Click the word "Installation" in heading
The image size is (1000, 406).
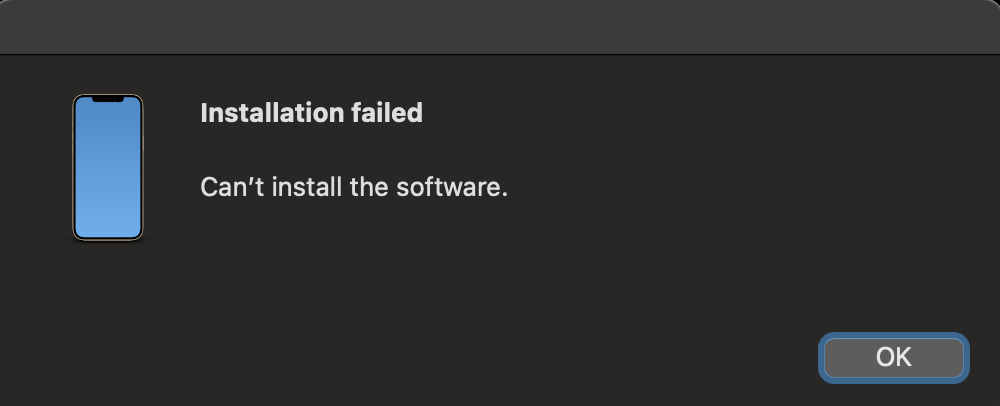(x=272, y=113)
